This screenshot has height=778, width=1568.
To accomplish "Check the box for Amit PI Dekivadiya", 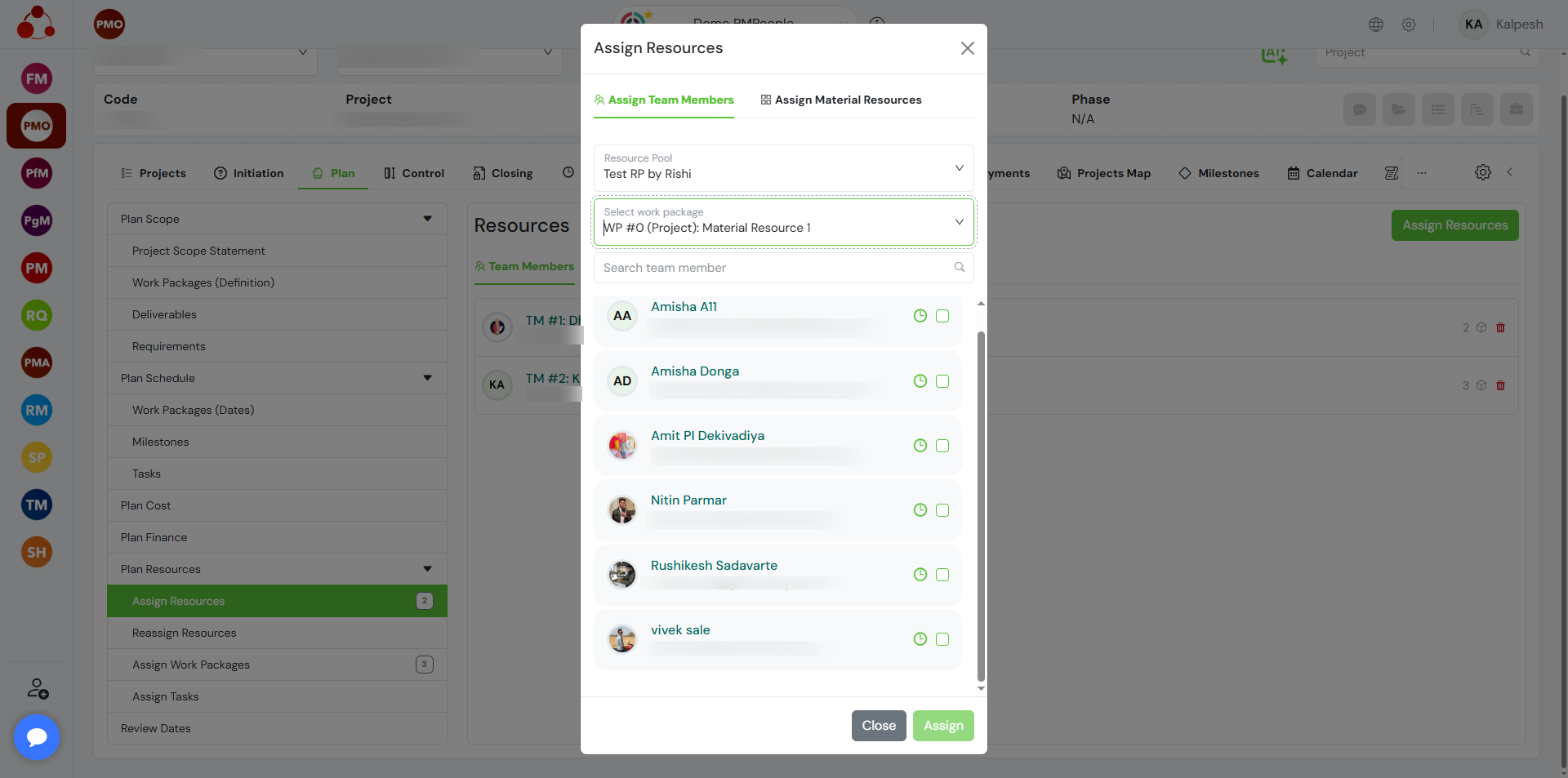I will [x=942, y=446].
